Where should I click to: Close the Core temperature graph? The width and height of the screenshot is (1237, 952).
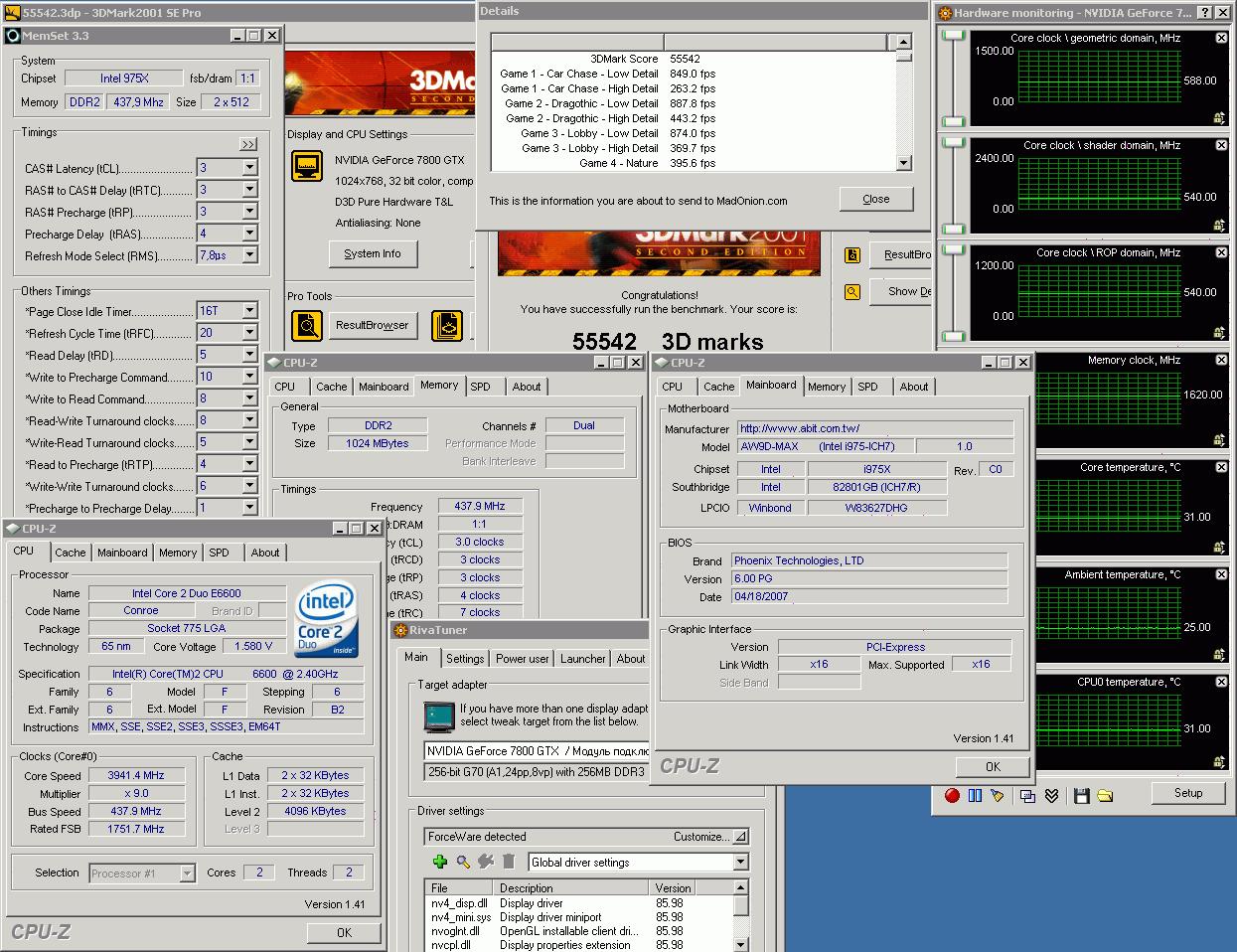[x=1221, y=467]
